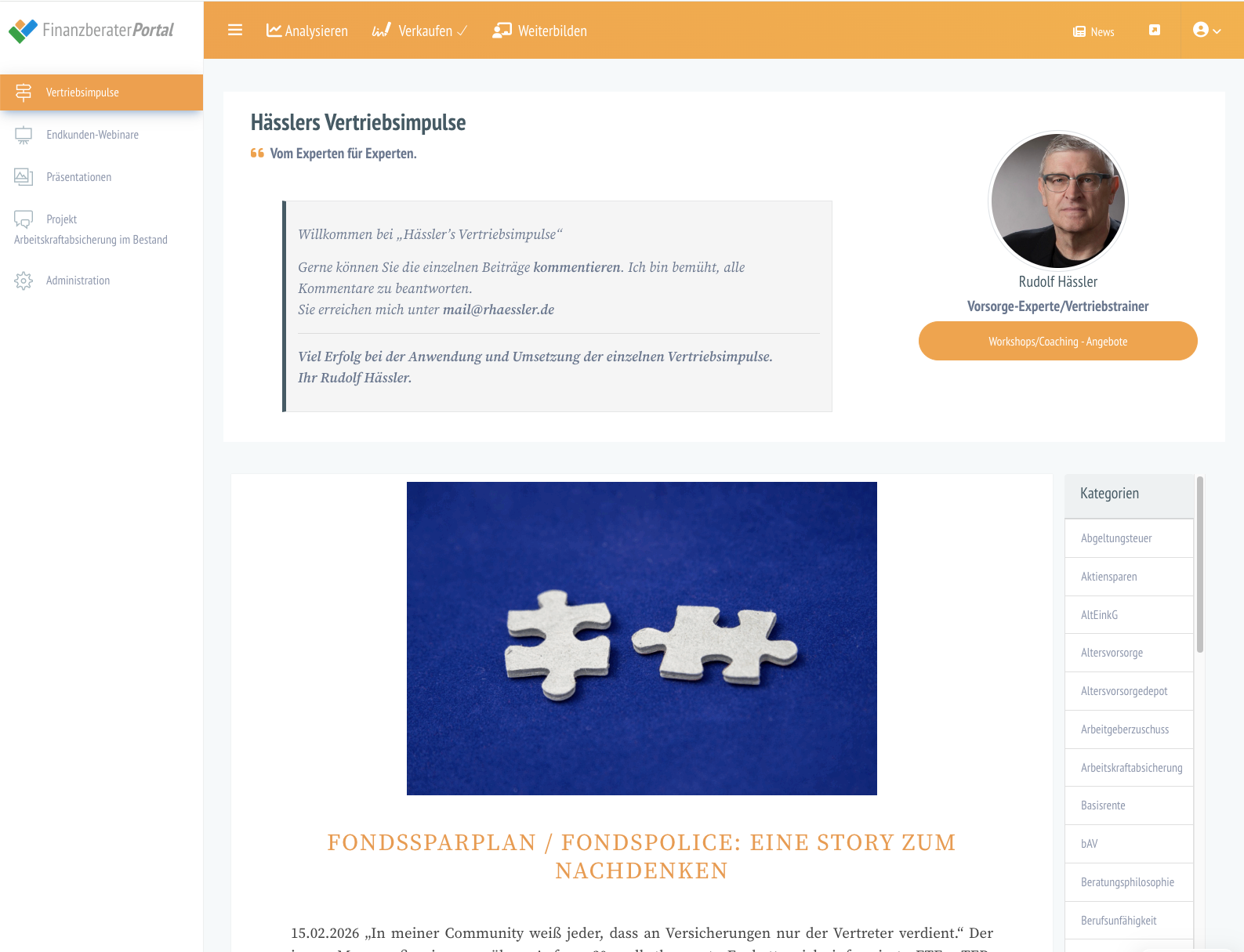Open the puzzle pieces article image
The height and width of the screenshot is (952, 1244).
[x=641, y=639]
